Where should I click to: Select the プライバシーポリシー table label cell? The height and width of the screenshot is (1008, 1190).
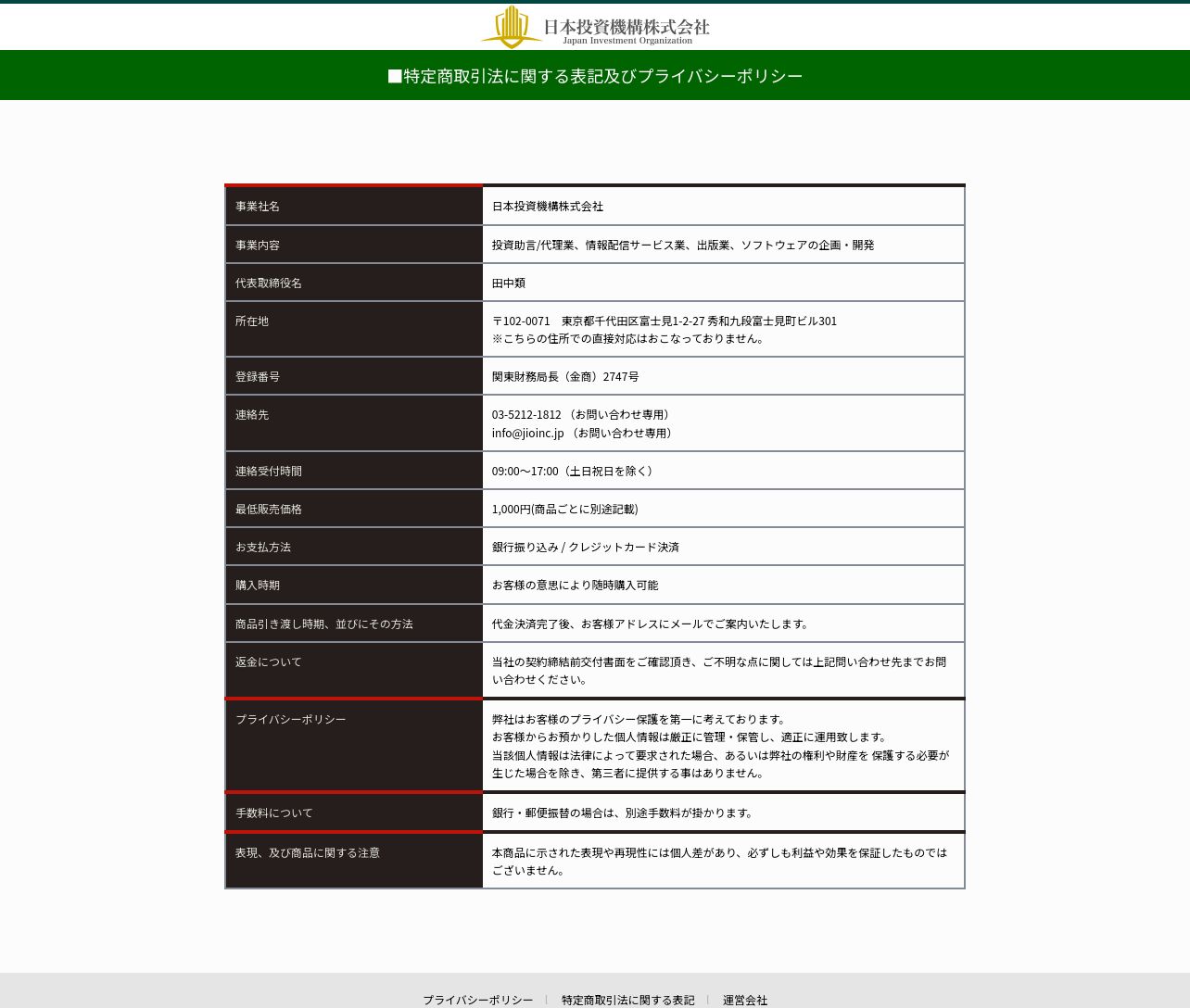(354, 745)
